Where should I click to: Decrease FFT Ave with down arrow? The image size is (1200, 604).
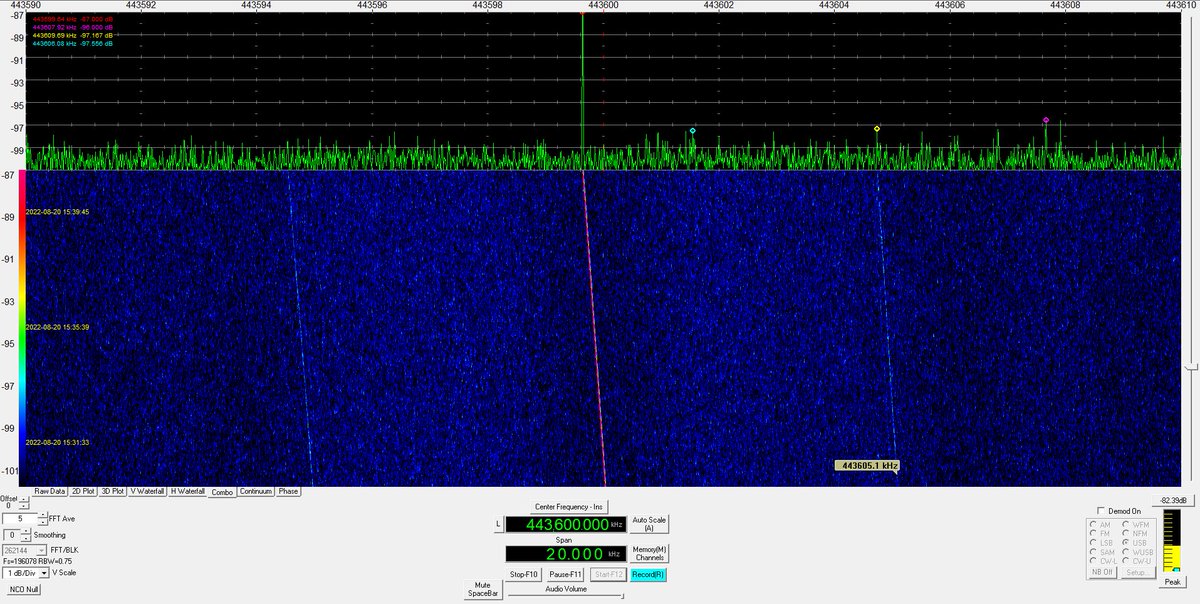(x=43, y=522)
